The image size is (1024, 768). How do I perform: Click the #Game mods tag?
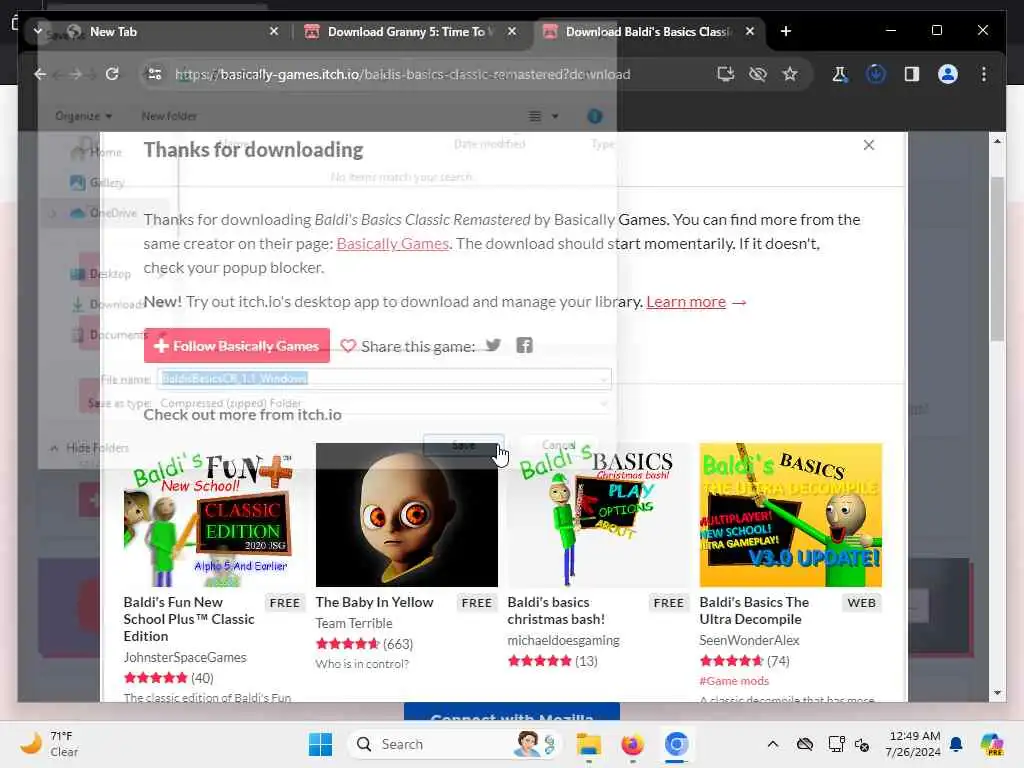(734, 681)
